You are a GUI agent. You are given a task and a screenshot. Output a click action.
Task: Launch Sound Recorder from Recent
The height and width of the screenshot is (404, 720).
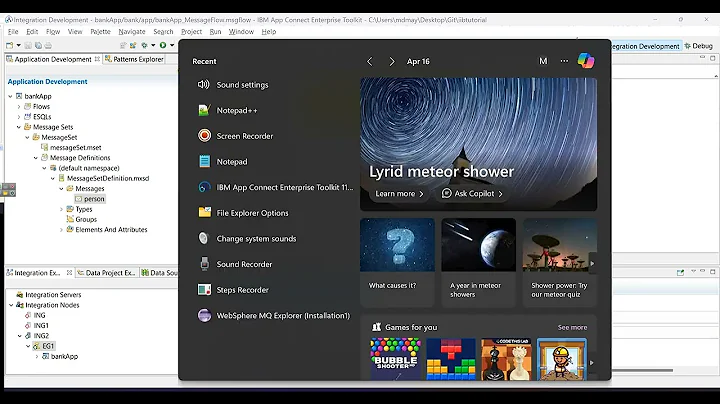pos(235,264)
